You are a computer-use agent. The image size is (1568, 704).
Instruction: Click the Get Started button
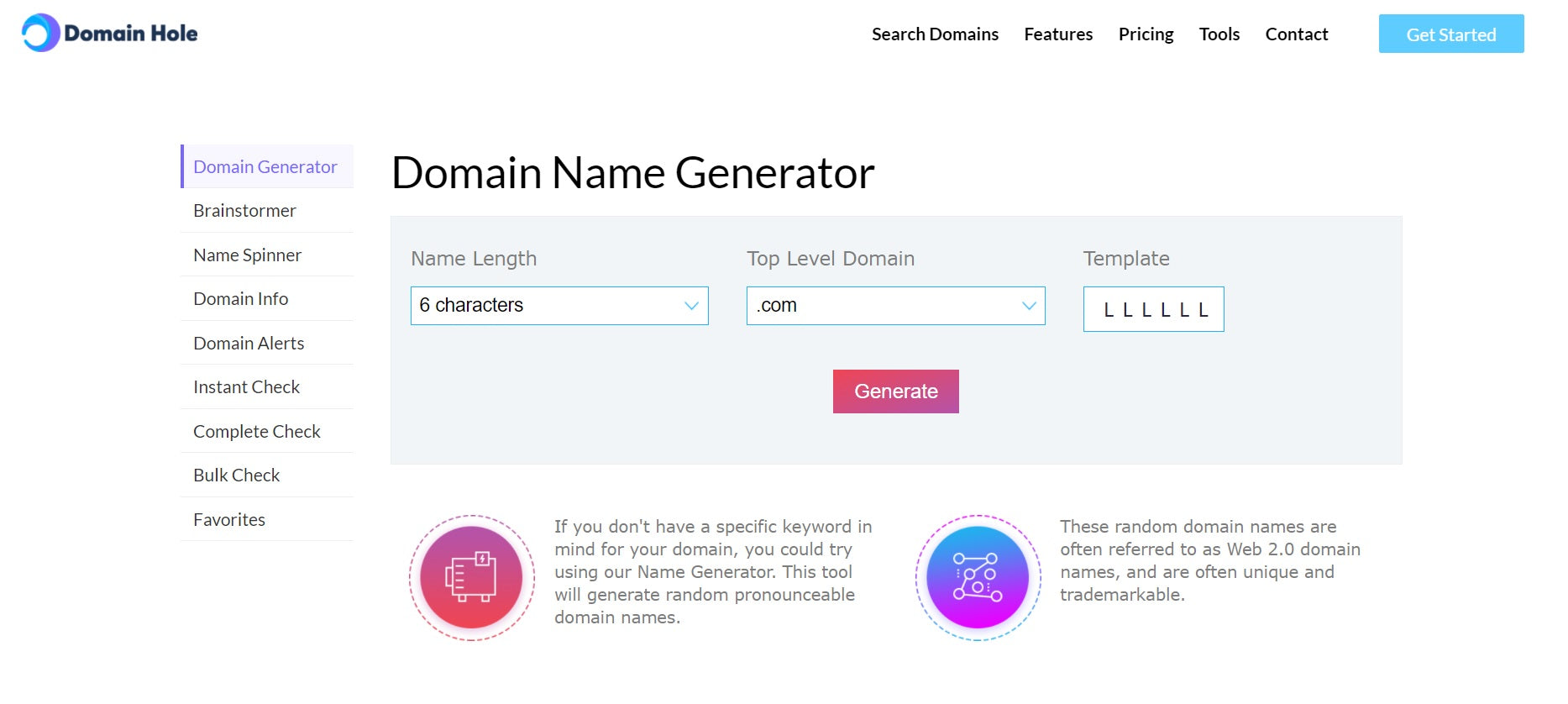click(x=1451, y=34)
